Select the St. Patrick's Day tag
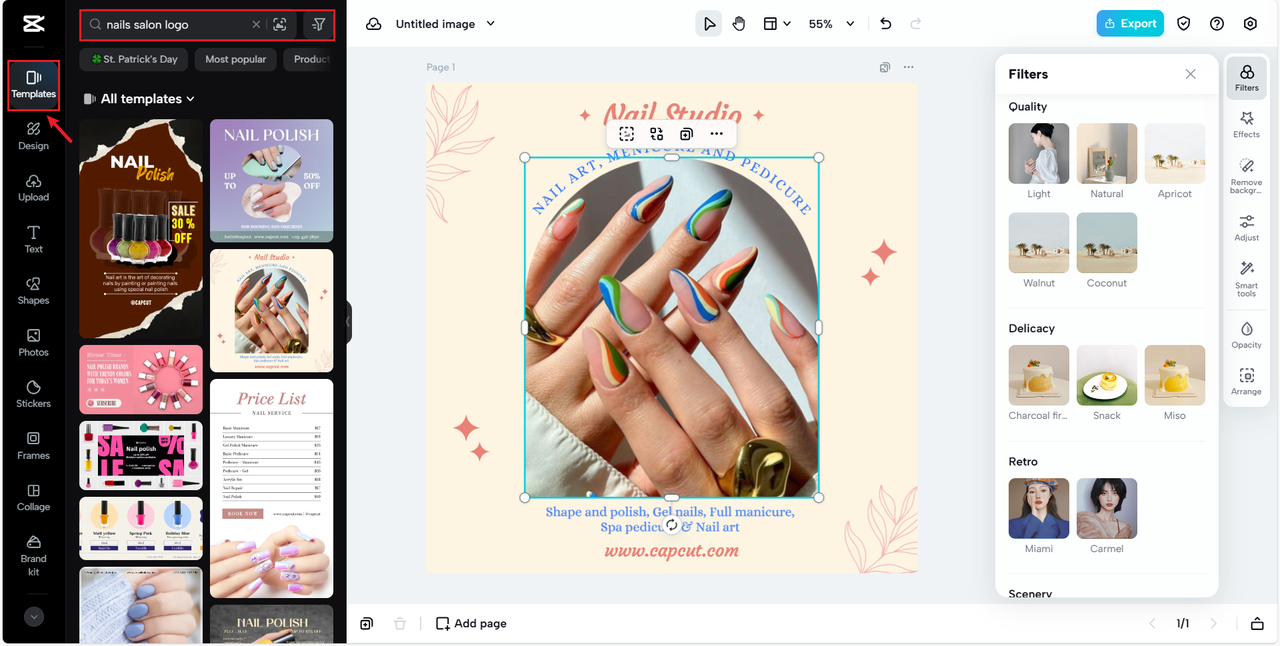1280x646 pixels. (134, 59)
